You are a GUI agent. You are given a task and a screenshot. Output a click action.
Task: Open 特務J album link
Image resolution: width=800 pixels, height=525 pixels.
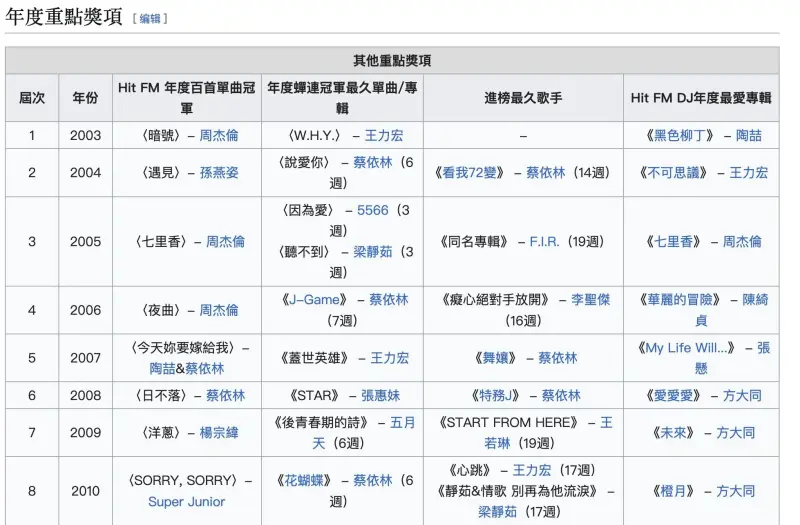[495, 395]
